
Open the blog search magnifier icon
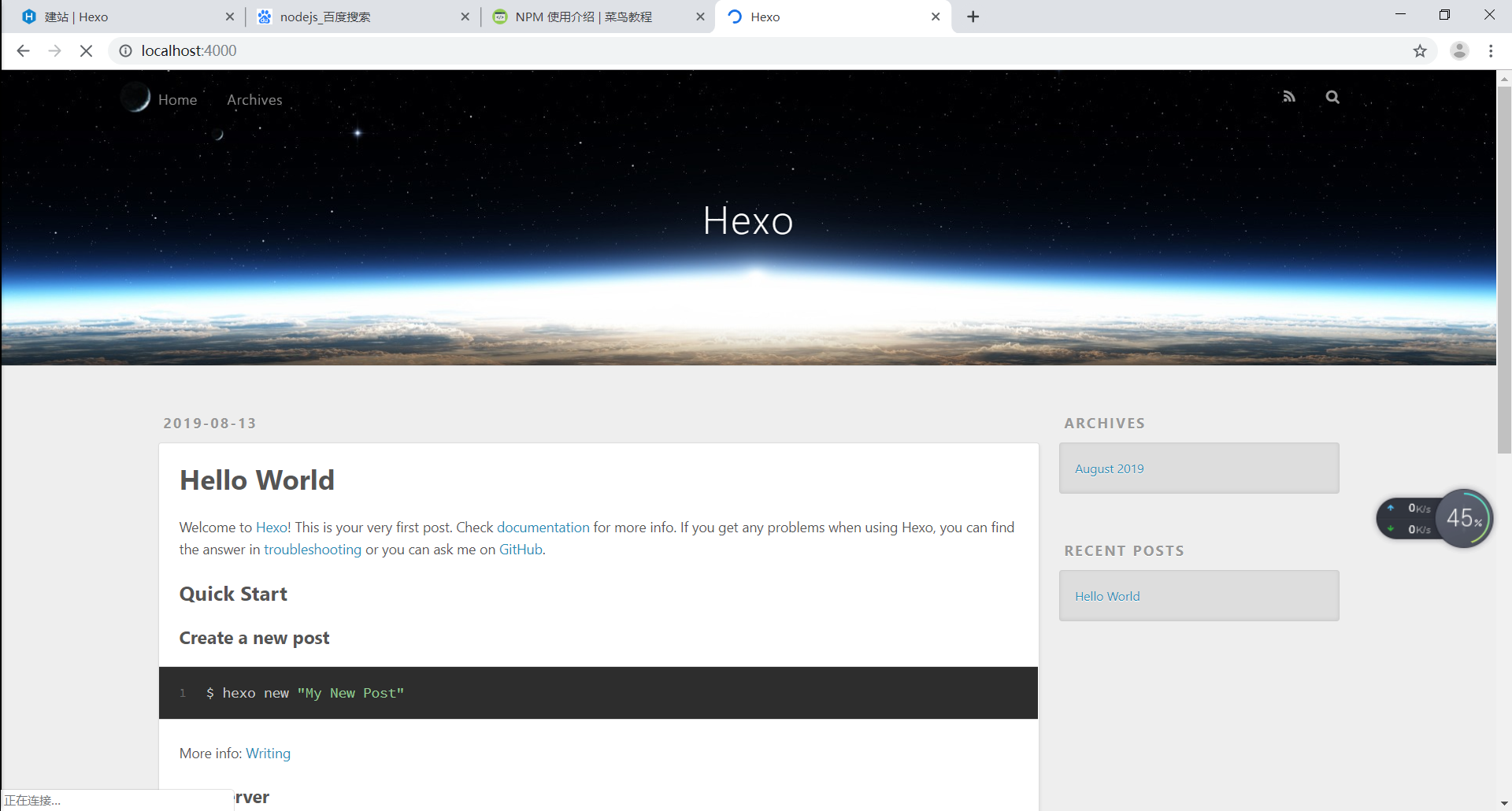click(x=1332, y=97)
